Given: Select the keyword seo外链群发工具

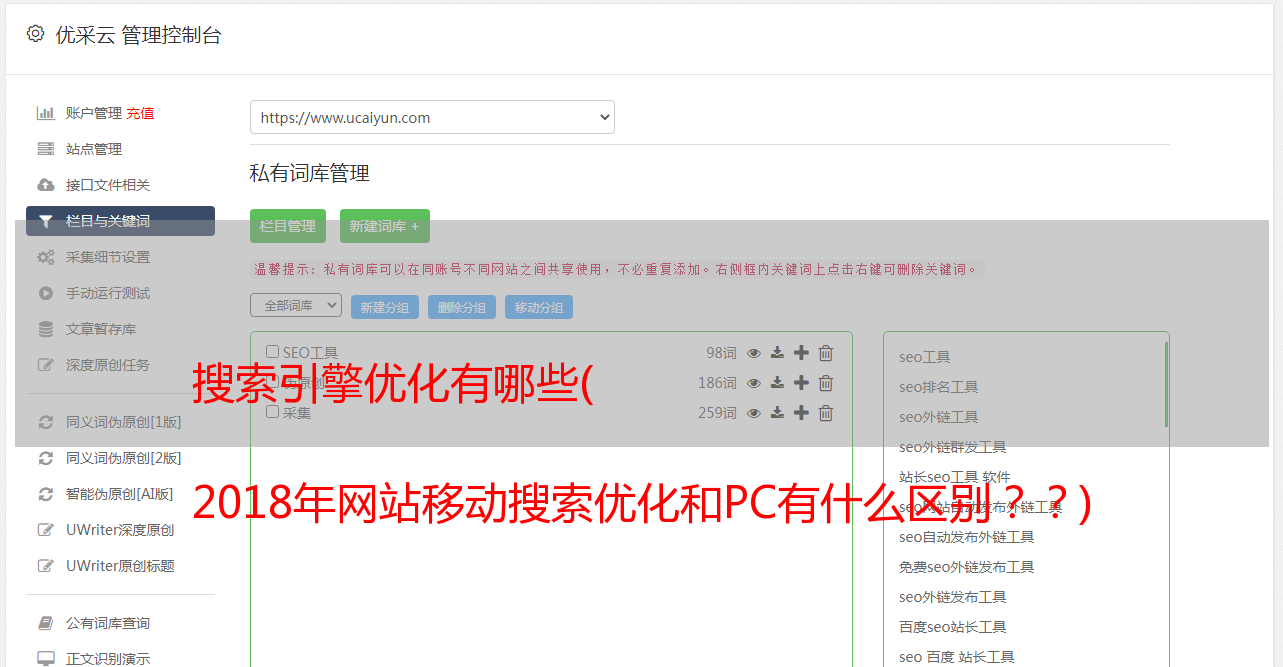Looking at the screenshot, I should pyautogui.click(x=953, y=447).
